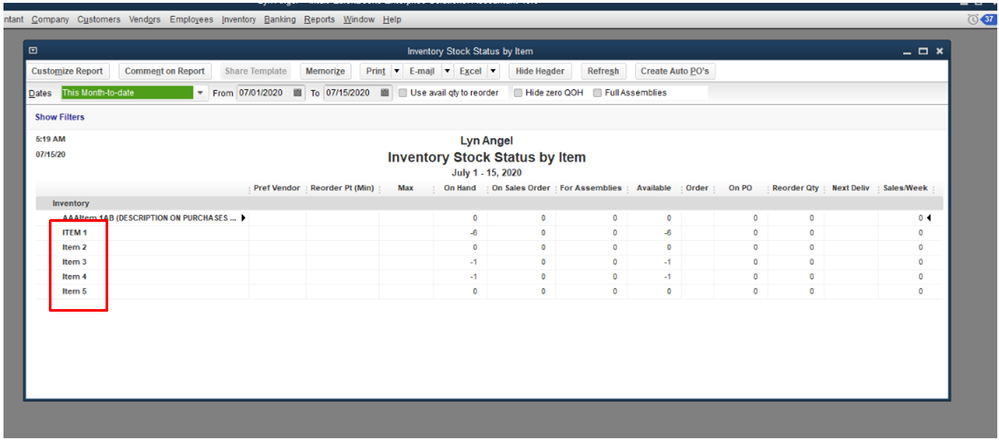Open the Banking menu
This screenshot has height=441, width=999.
[280, 20]
